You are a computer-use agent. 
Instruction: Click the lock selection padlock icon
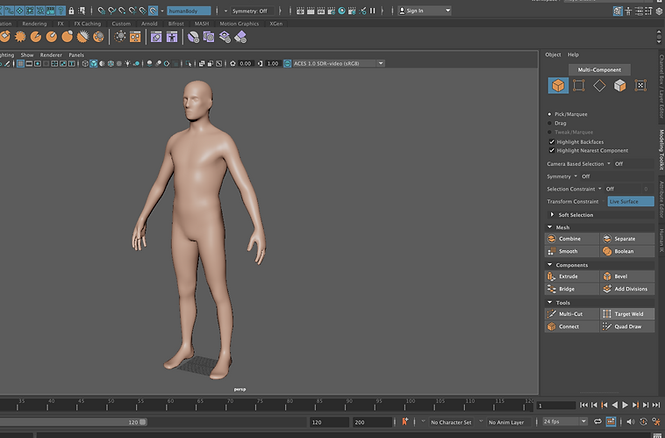pos(71,11)
